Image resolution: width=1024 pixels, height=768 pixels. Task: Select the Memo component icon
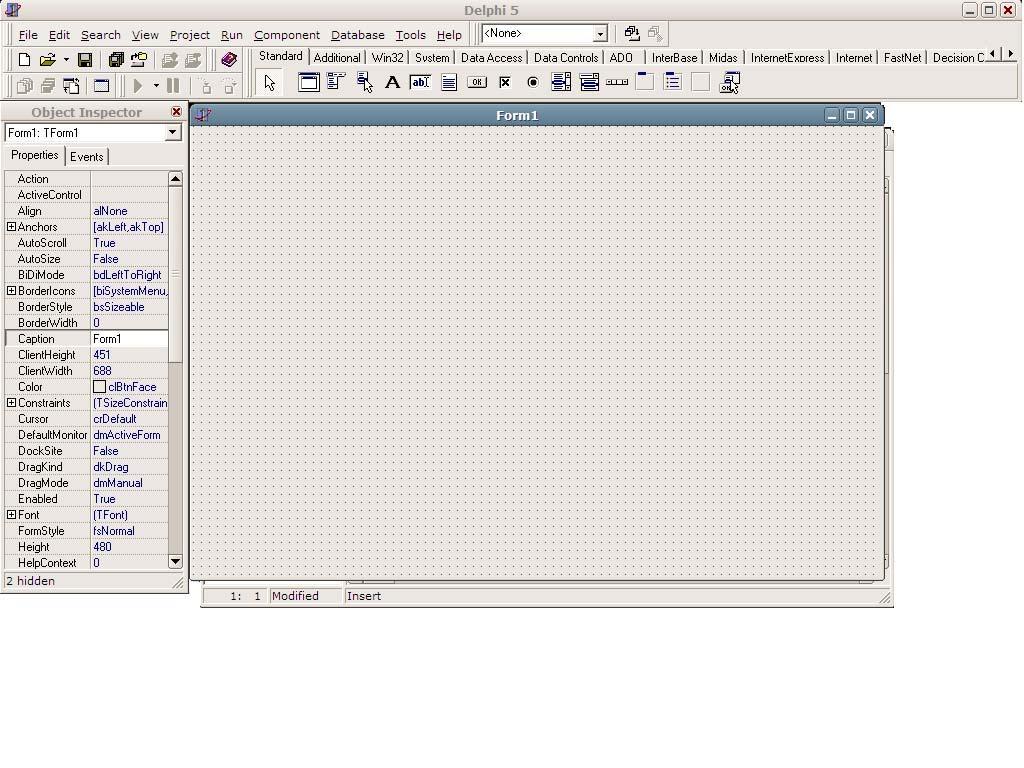pyautogui.click(x=449, y=82)
